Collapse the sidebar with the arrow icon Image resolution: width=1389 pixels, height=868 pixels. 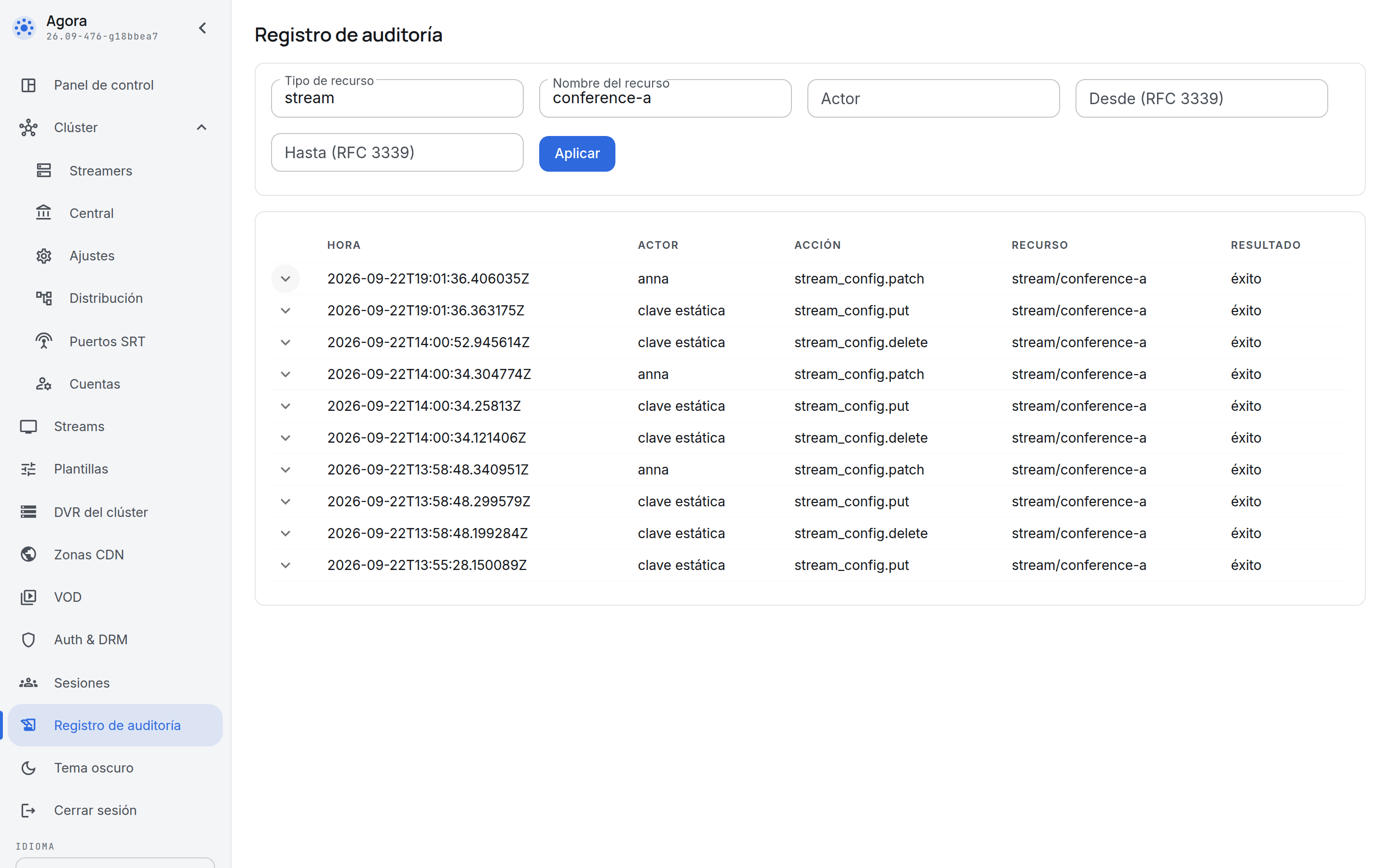click(202, 27)
